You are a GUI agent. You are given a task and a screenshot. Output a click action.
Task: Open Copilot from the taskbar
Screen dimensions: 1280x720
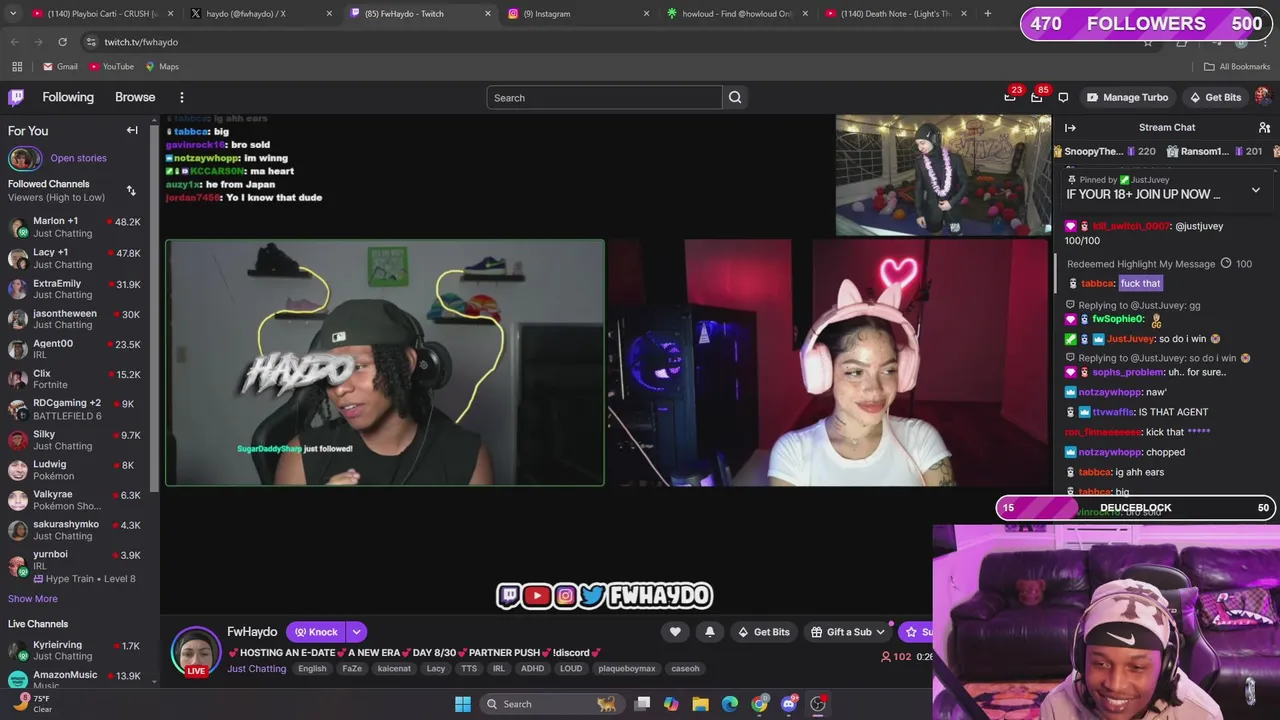(x=671, y=704)
